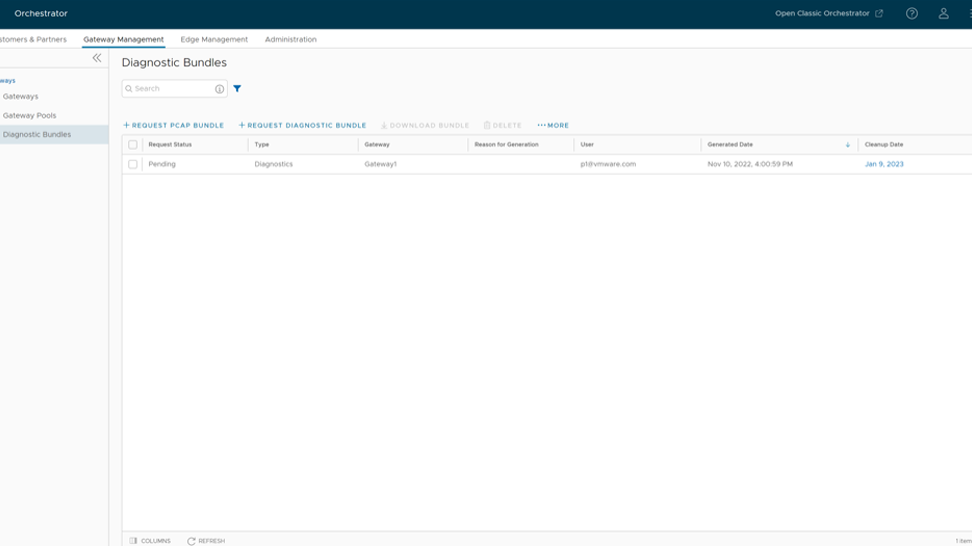Image resolution: width=972 pixels, height=546 pixels.
Task: Focus the Search input field
Action: [x=174, y=89]
